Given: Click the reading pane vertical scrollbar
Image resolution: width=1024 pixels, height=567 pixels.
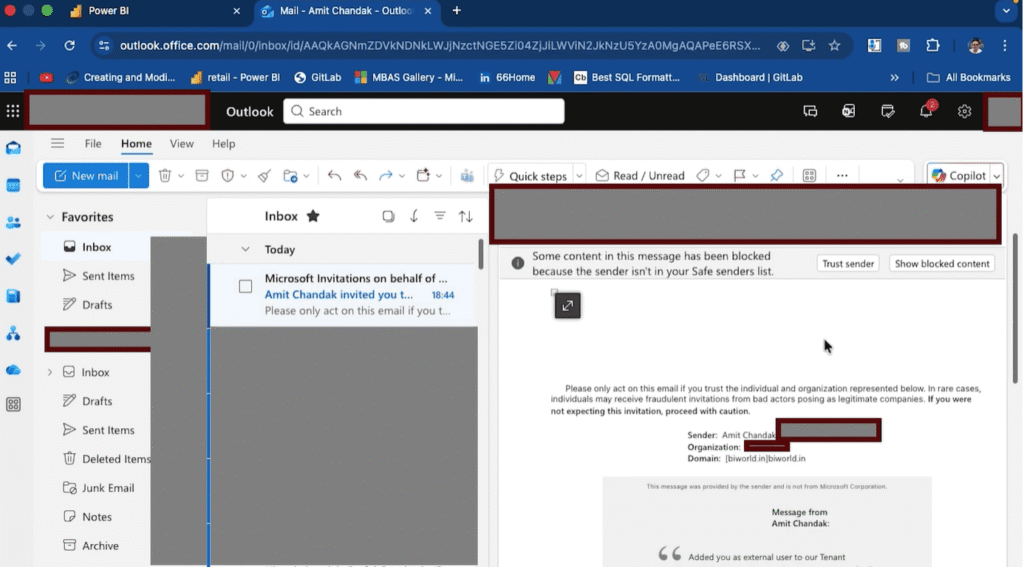Looking at the screenshot, I should coord(1016,308).
